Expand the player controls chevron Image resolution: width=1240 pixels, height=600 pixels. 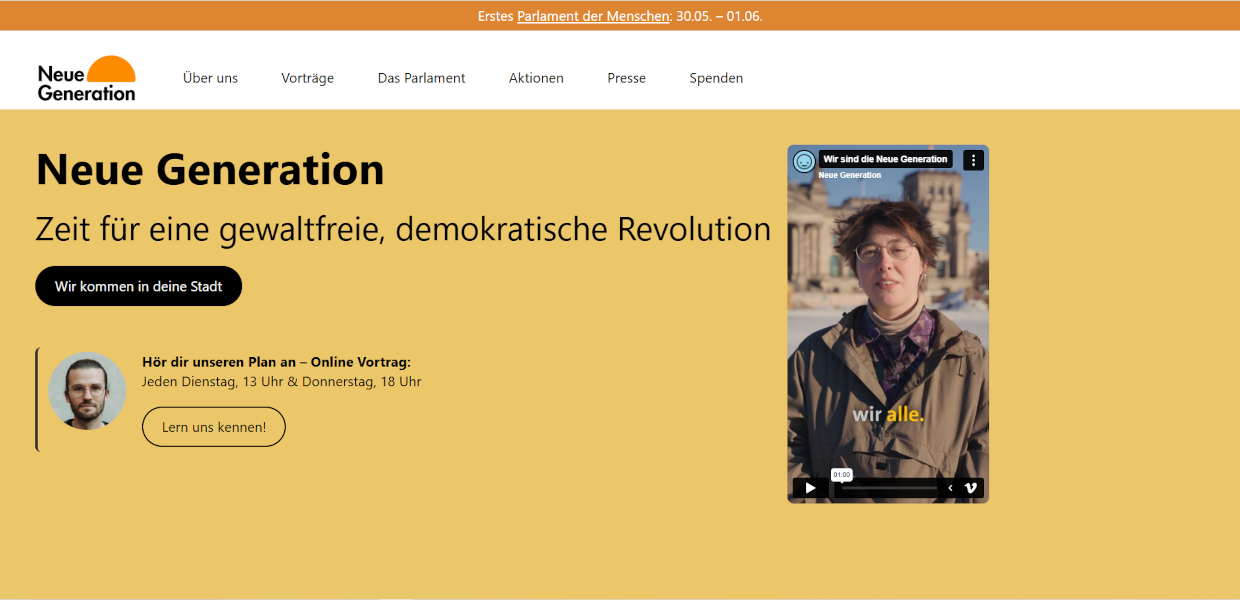(x=950, y=488)
